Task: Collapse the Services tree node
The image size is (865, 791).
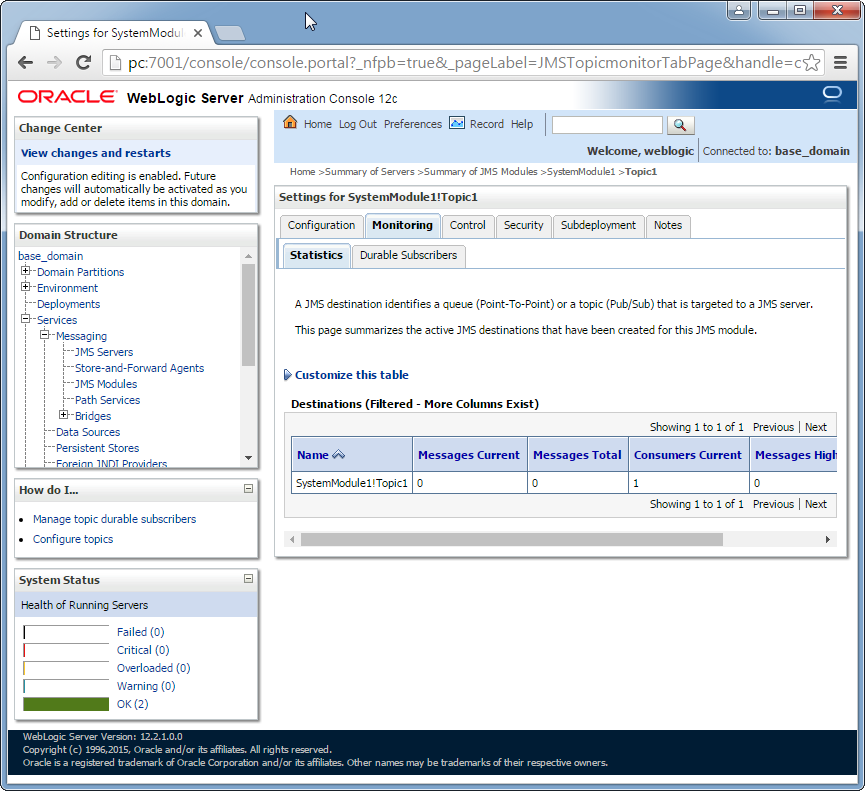Action: 25,319
